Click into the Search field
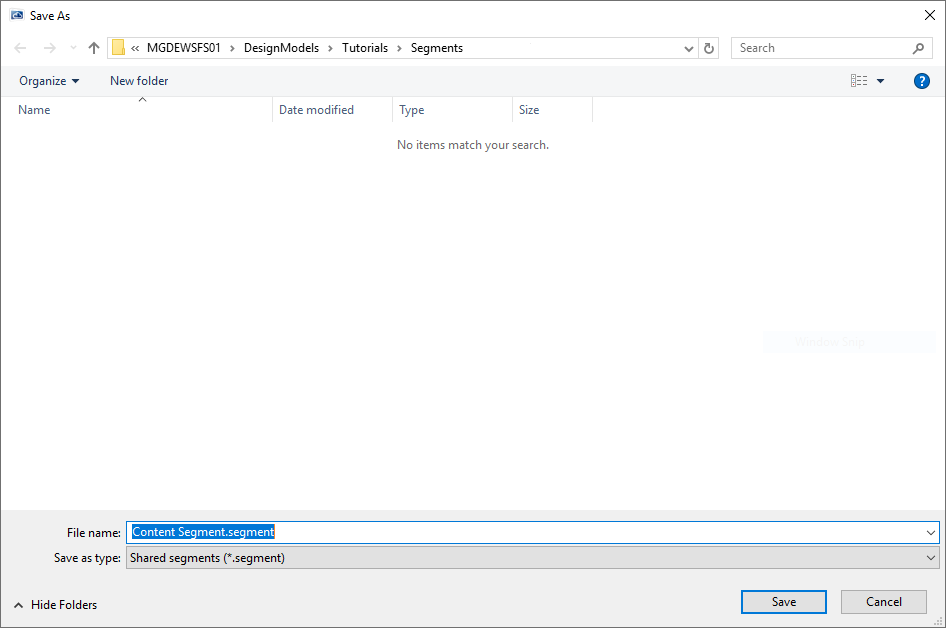Screen dimensions: 946x628 [x=820, y=48]
